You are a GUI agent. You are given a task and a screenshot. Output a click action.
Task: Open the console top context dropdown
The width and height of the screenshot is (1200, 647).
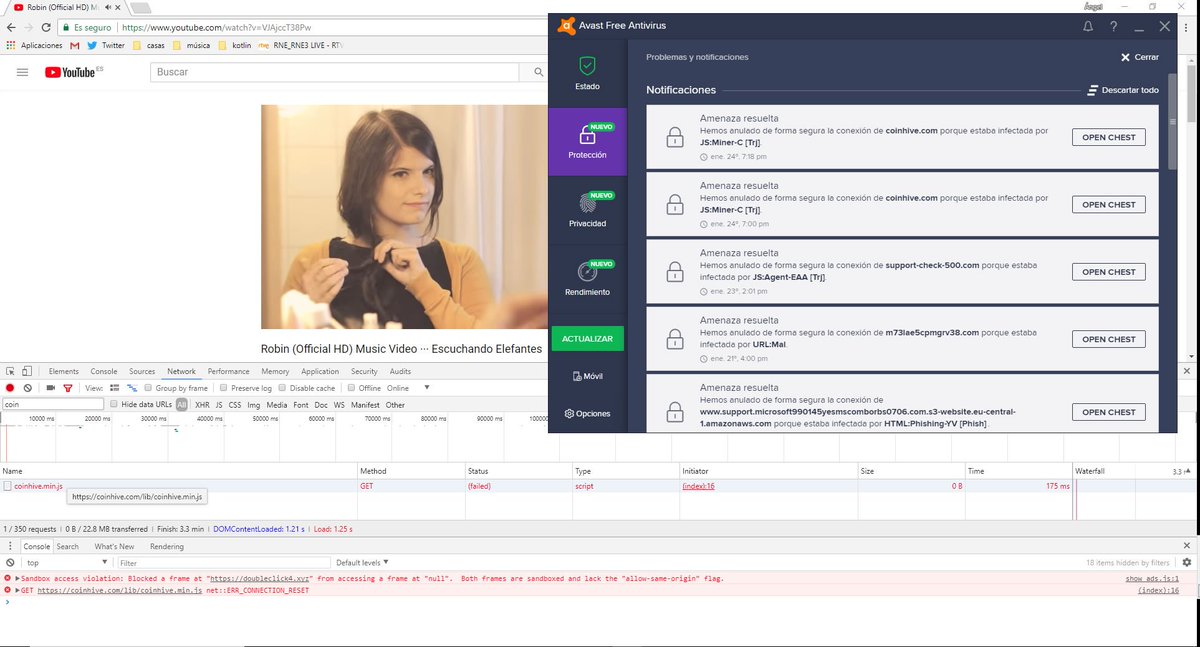click(x=65, y=563)
